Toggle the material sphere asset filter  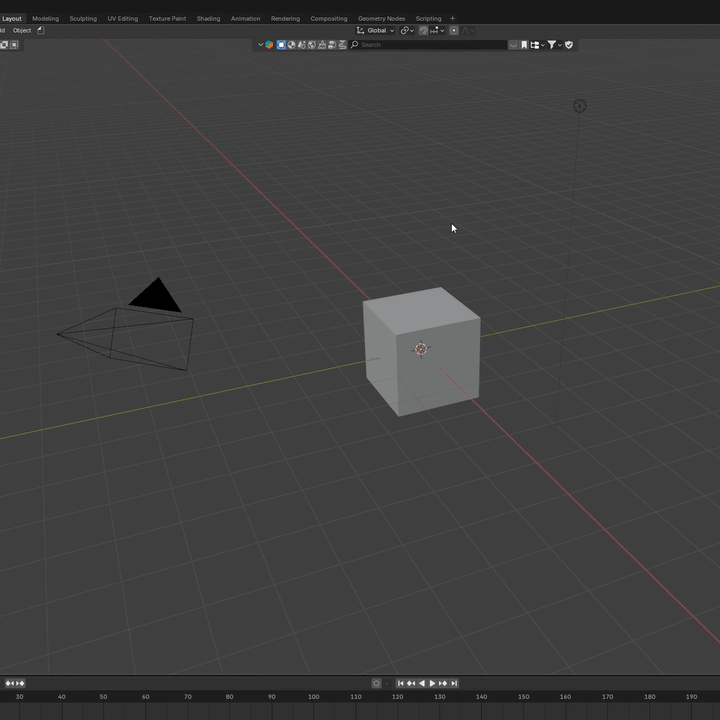(x=291, y=45)
